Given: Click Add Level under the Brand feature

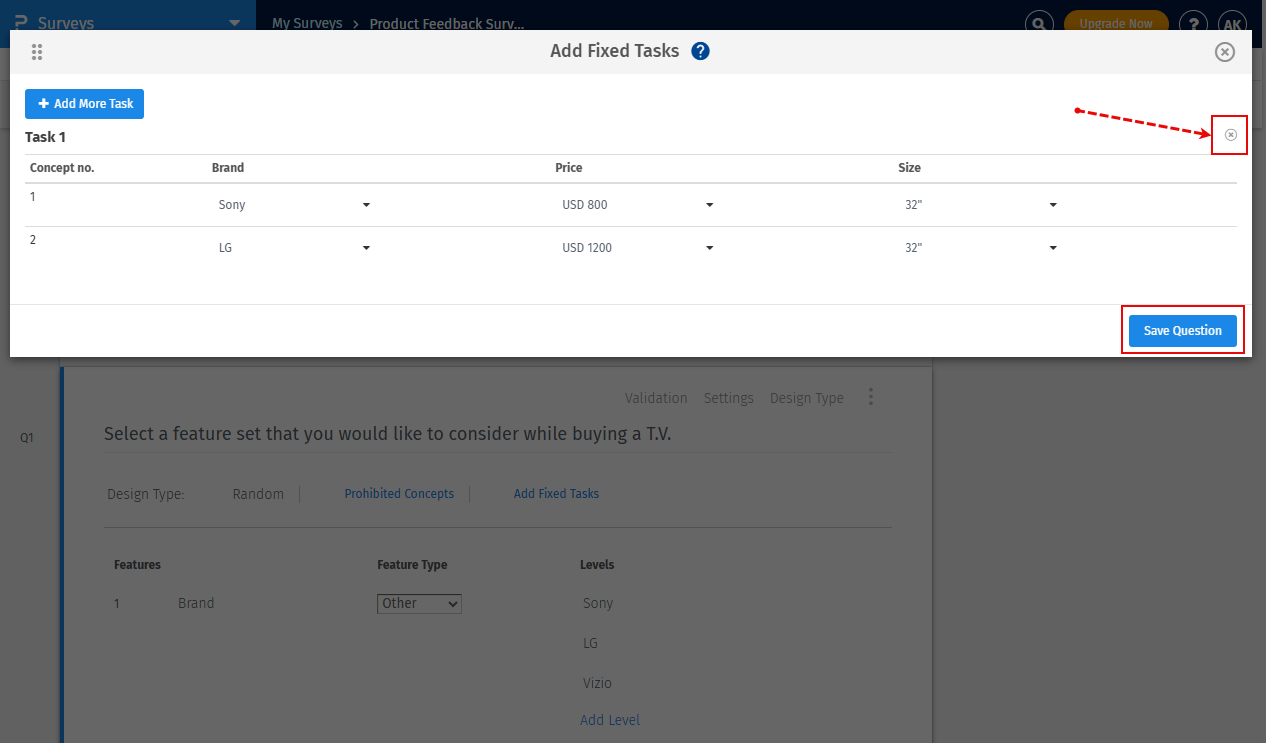Looking at the screenshot, I should 610,719.
